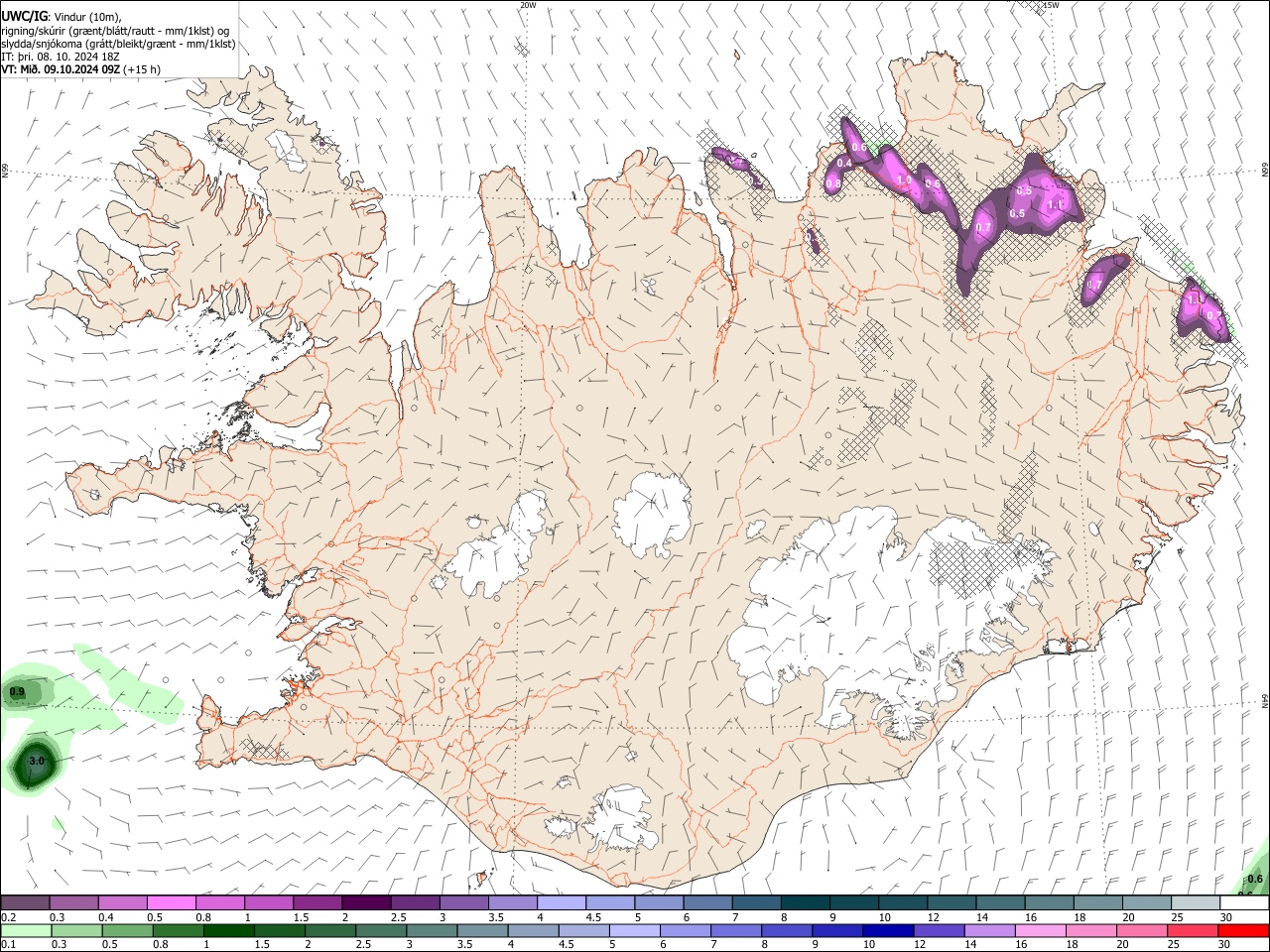
Task: Click the UWC/IG title text
Action: pyautogui.click(x=23, y=16)
